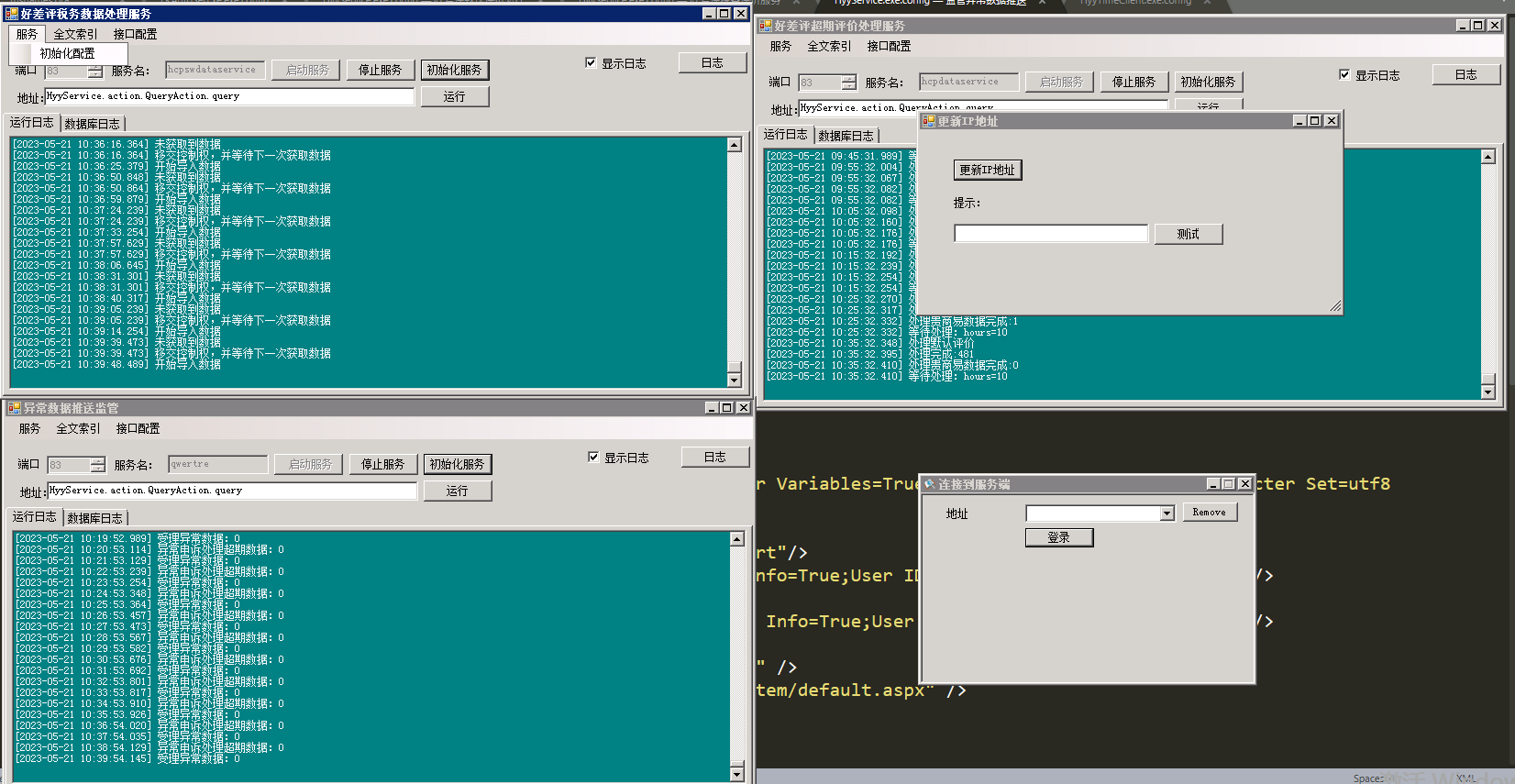Screen dimensions: 1515x784
Task: Click the disabled 启动服务 in 税务数据处理 window
Action: pos(306,70)
